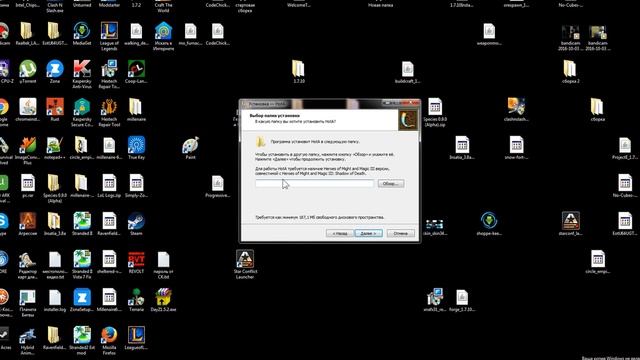Select the Hybrid Animation desktop shortcut
Viewport: 640px width, 360px height.
pos(28,340)
